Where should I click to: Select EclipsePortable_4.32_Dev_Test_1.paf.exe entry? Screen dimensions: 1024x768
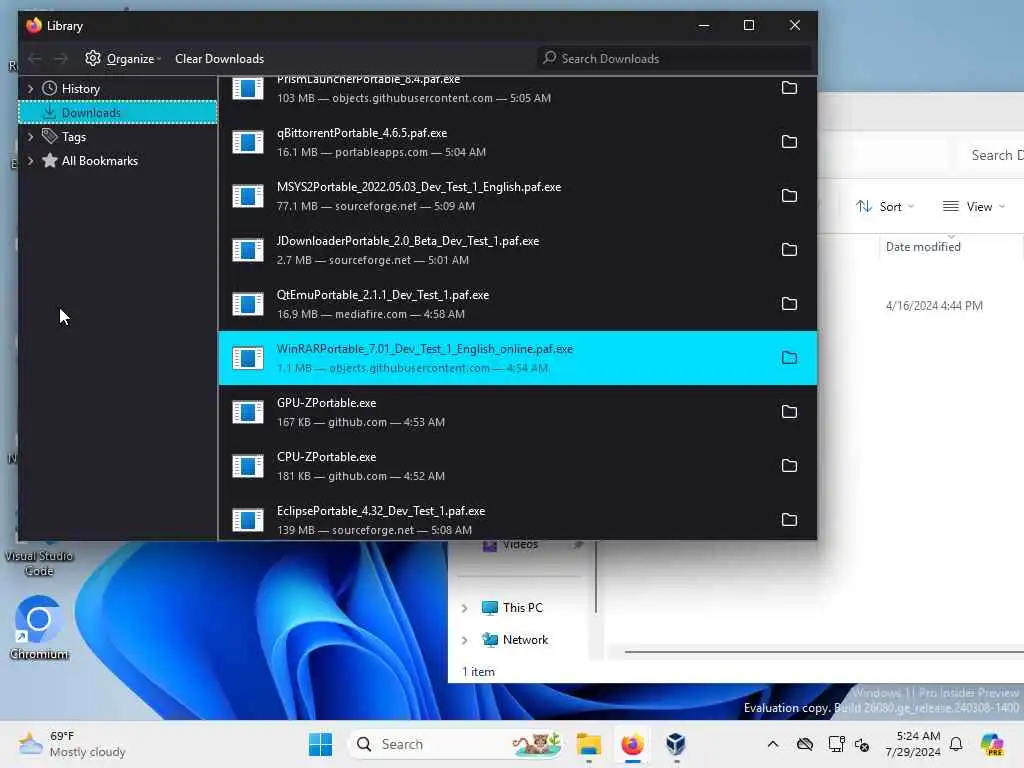tap(517, 518)
